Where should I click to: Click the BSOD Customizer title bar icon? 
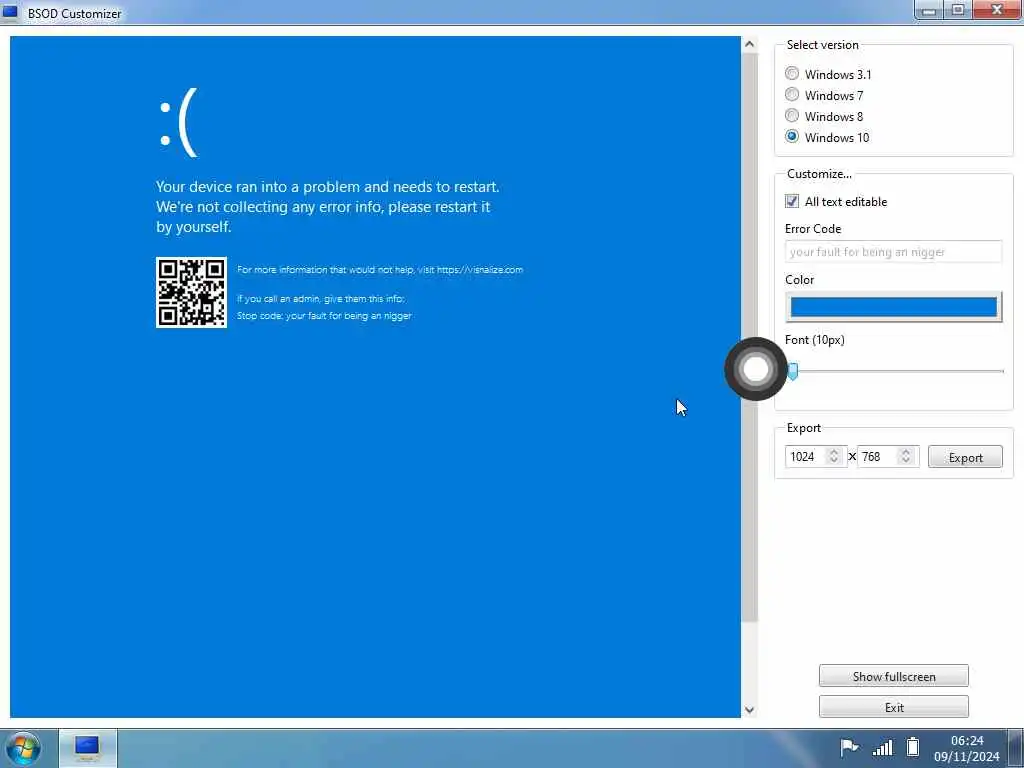(10, 12)
